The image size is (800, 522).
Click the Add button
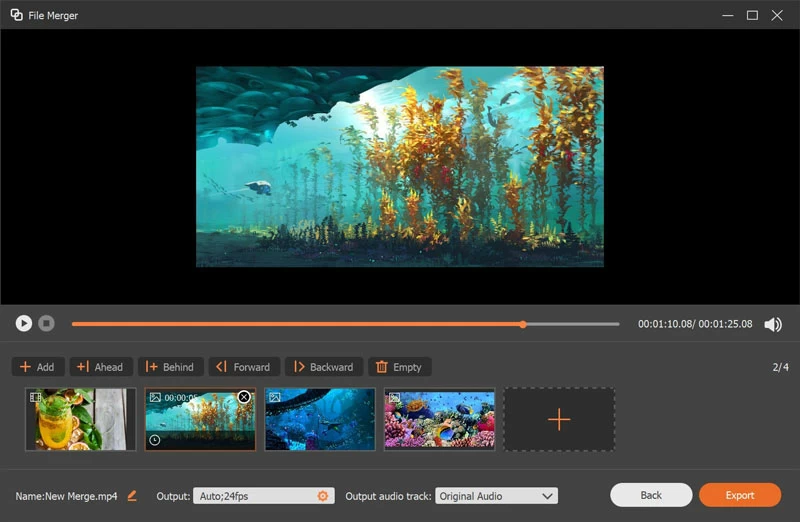coord(38,367)
